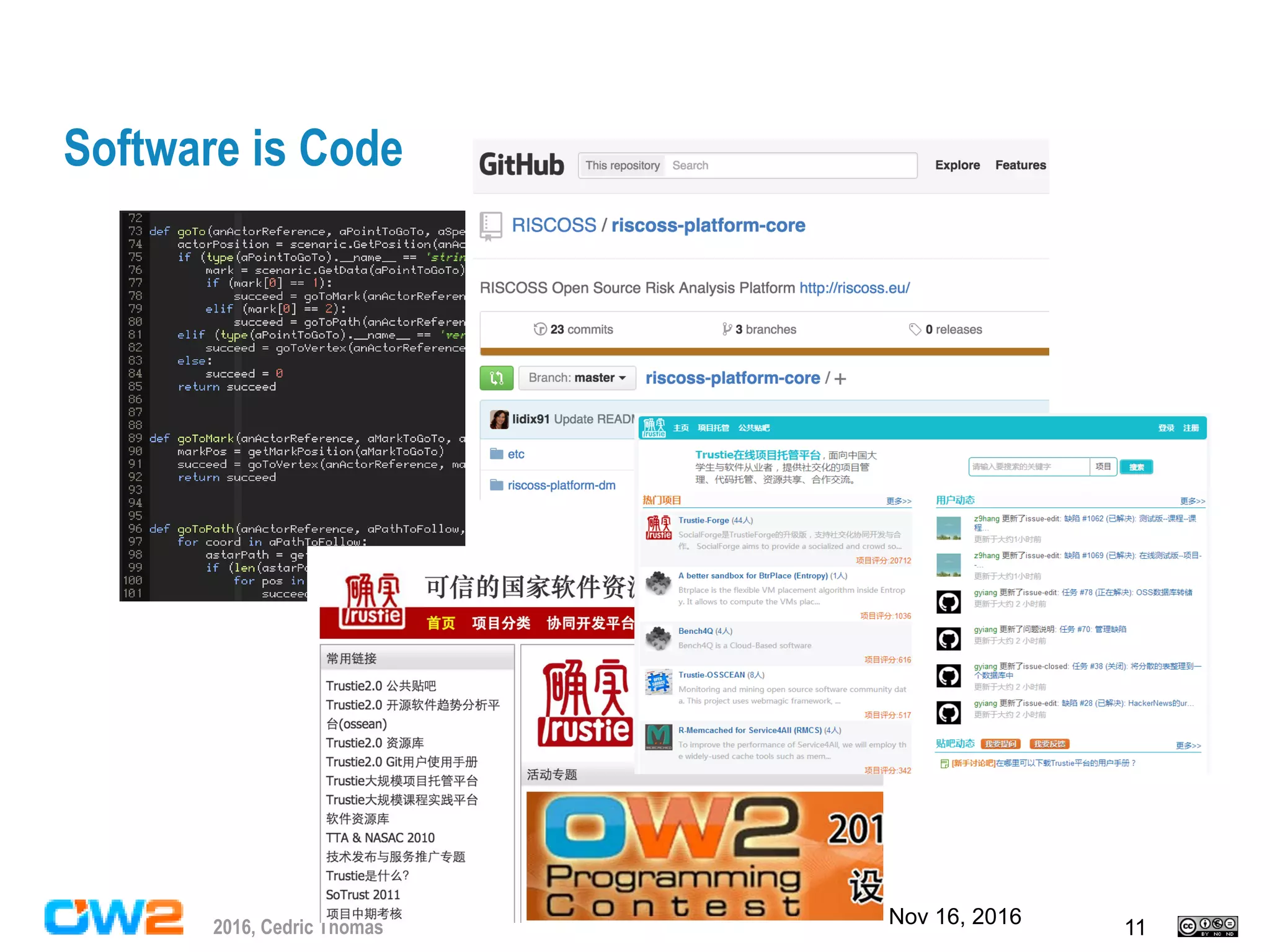Click 更多>> next to 热门项目
The width and height of the screenshot is (1270, 952).
pos(899,500)
